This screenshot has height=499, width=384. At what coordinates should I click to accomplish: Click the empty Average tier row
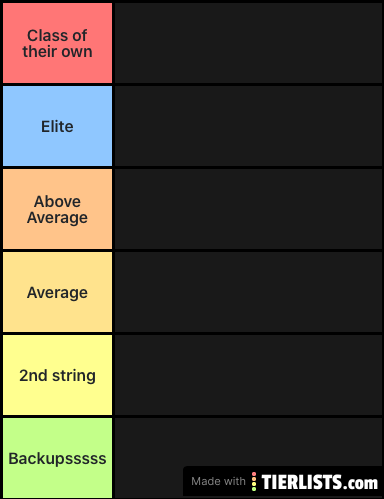248,292
